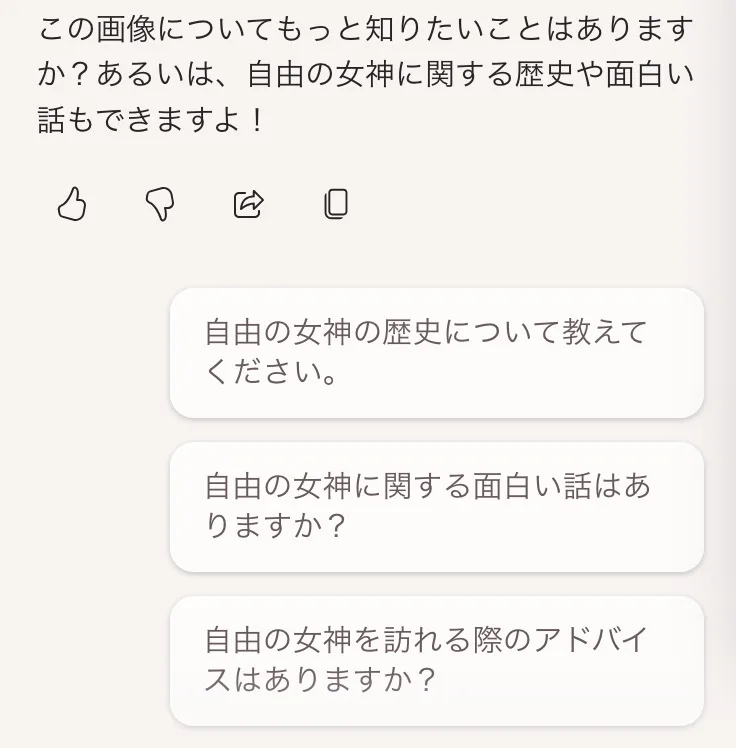Click the response line starting with この画像について
Screen dimensions: 736x748
coord(365,30)
